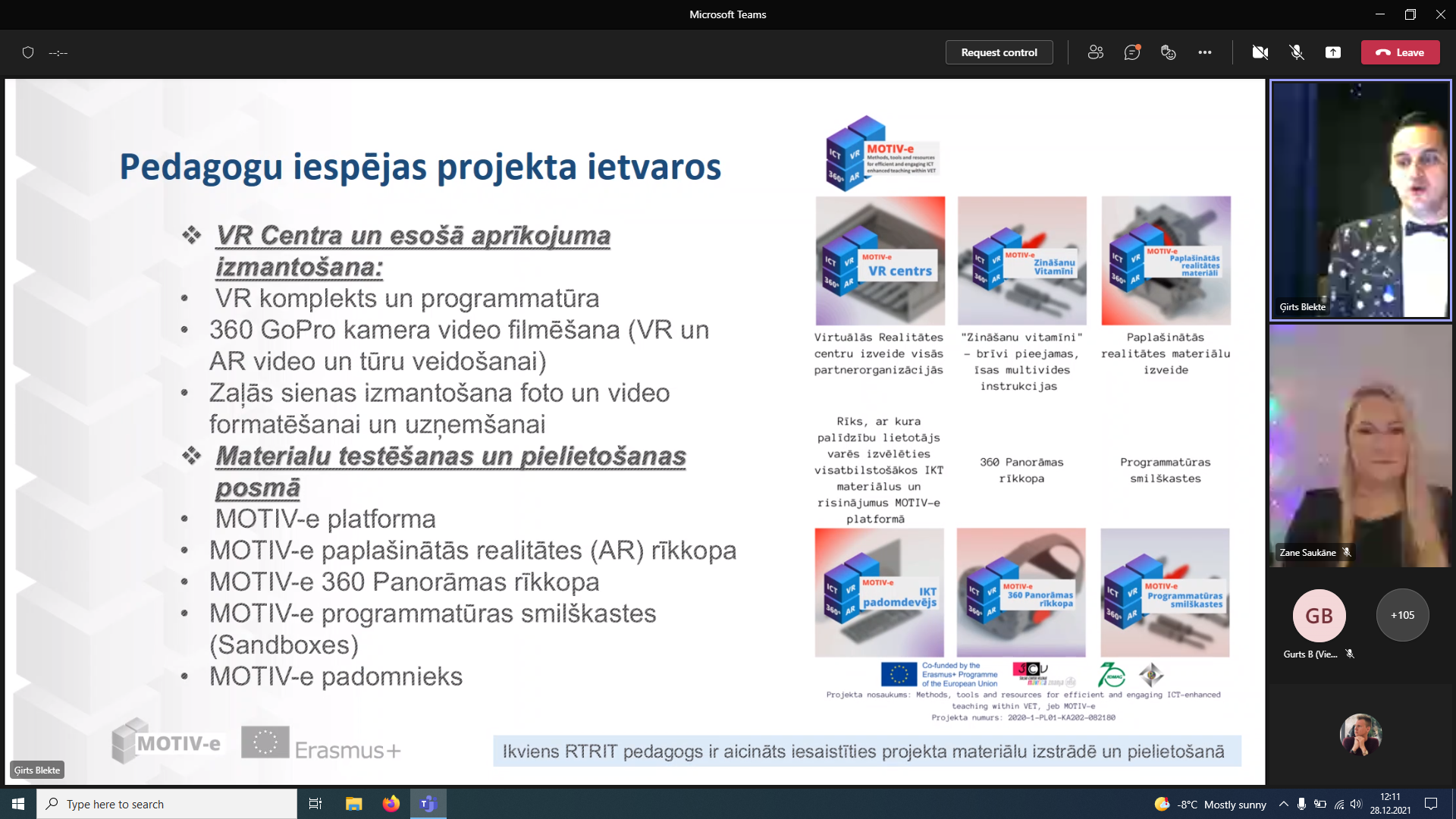This screenshot has height=819, width=1456.
Task: Unmute the microphone
Action: tap(1297, 52)
